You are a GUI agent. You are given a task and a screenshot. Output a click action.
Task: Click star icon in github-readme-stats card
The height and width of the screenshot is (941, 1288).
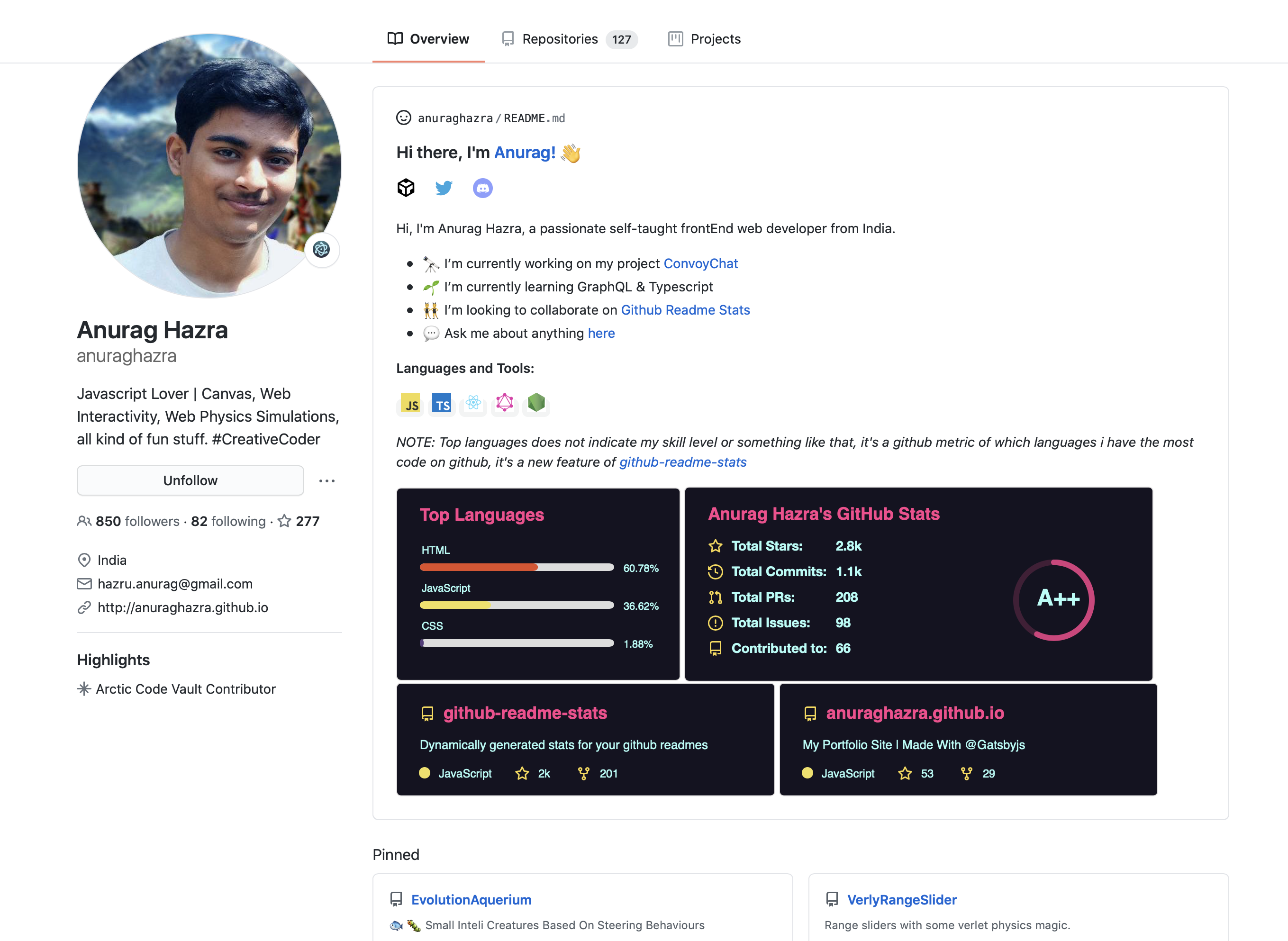pos(522,774)
